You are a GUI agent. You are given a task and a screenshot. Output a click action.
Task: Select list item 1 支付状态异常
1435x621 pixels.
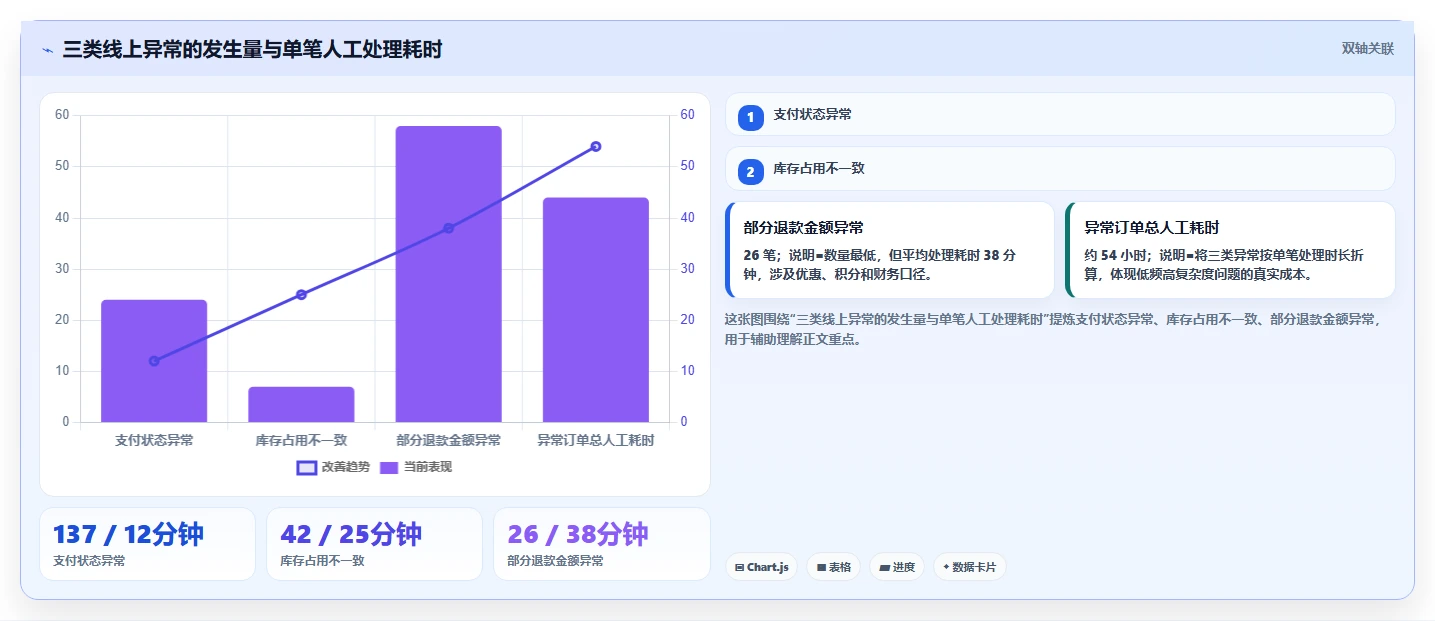1060,114
